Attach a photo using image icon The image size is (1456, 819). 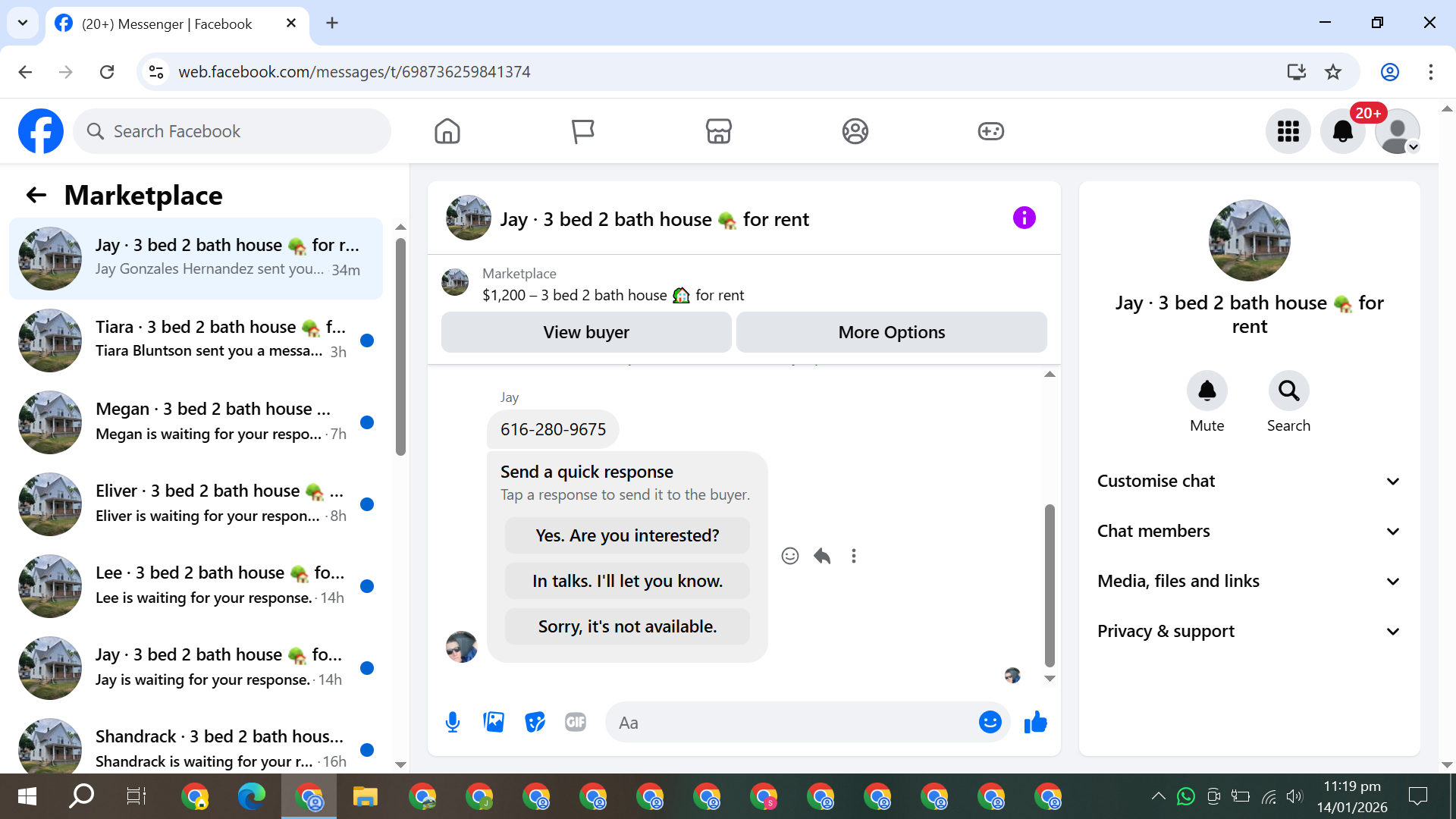(x=494, y=722)
